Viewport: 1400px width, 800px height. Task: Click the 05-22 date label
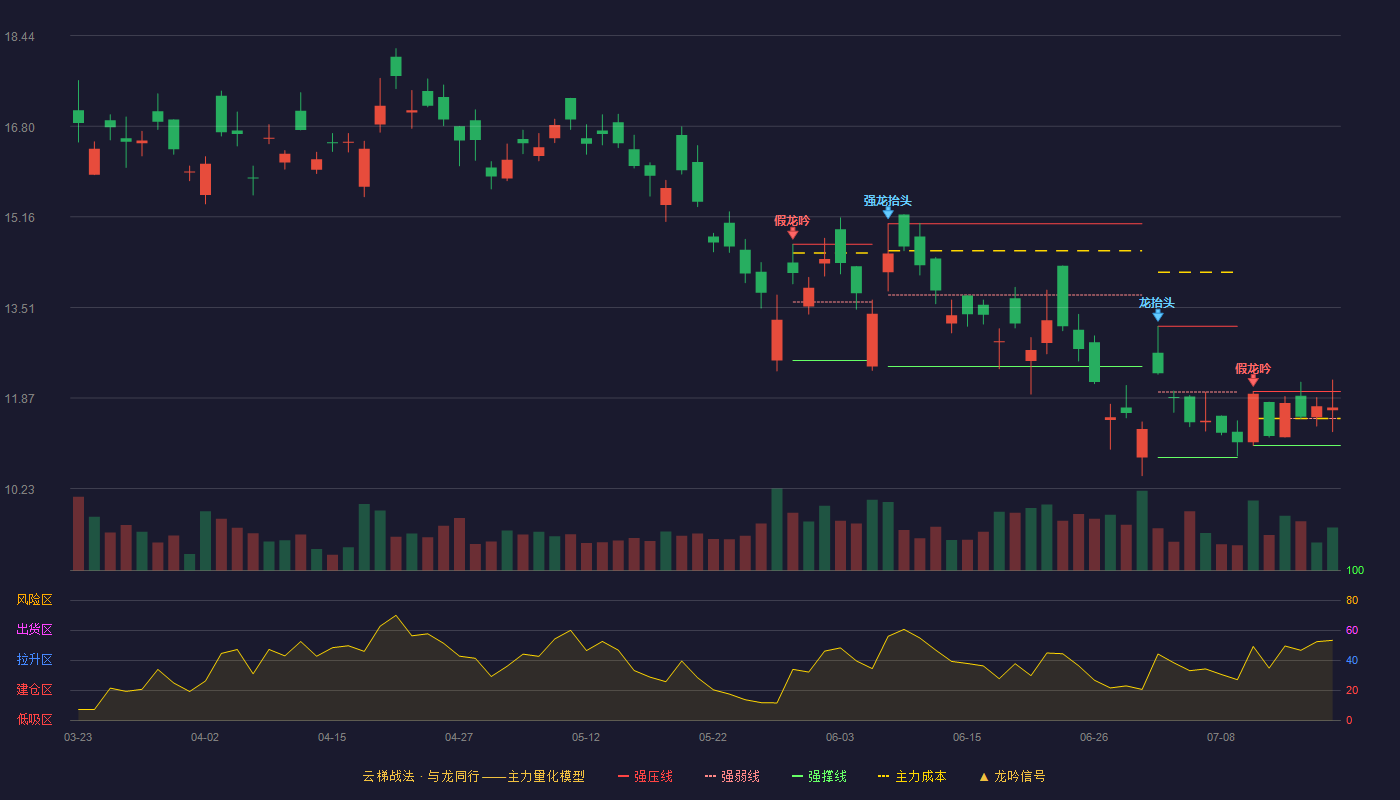713,737
